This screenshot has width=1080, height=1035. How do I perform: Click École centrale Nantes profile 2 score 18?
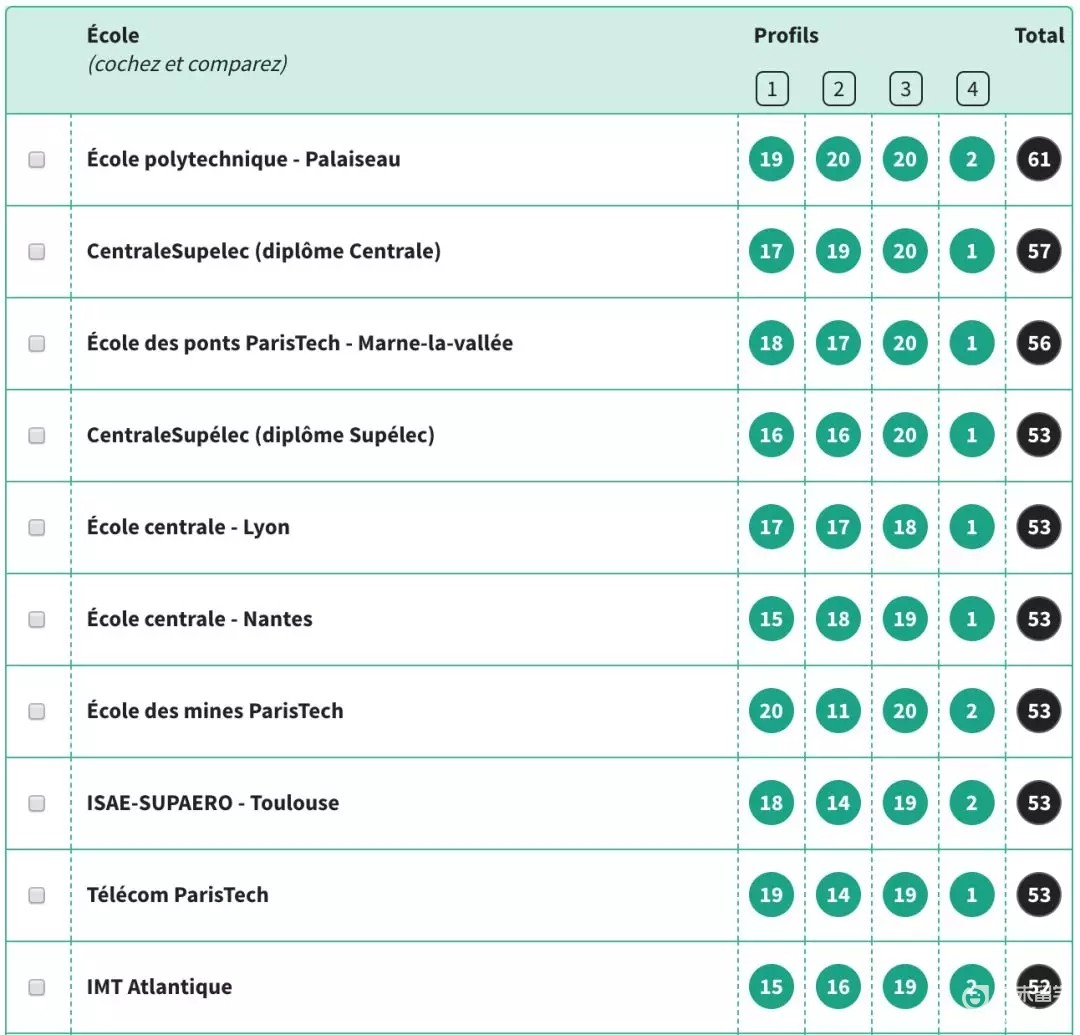[x=838, y=619]
